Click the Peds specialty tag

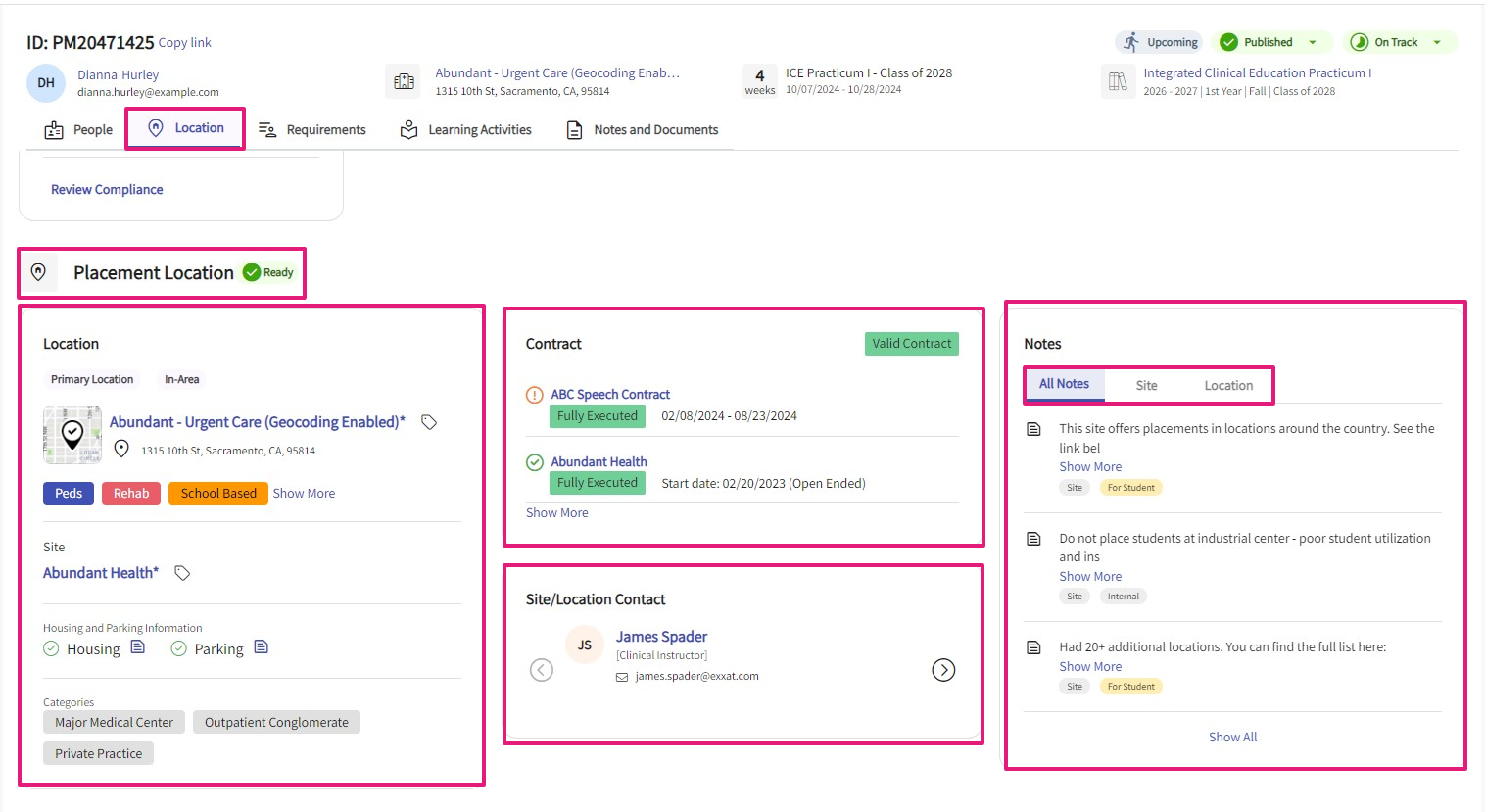(x=69, y=494)
